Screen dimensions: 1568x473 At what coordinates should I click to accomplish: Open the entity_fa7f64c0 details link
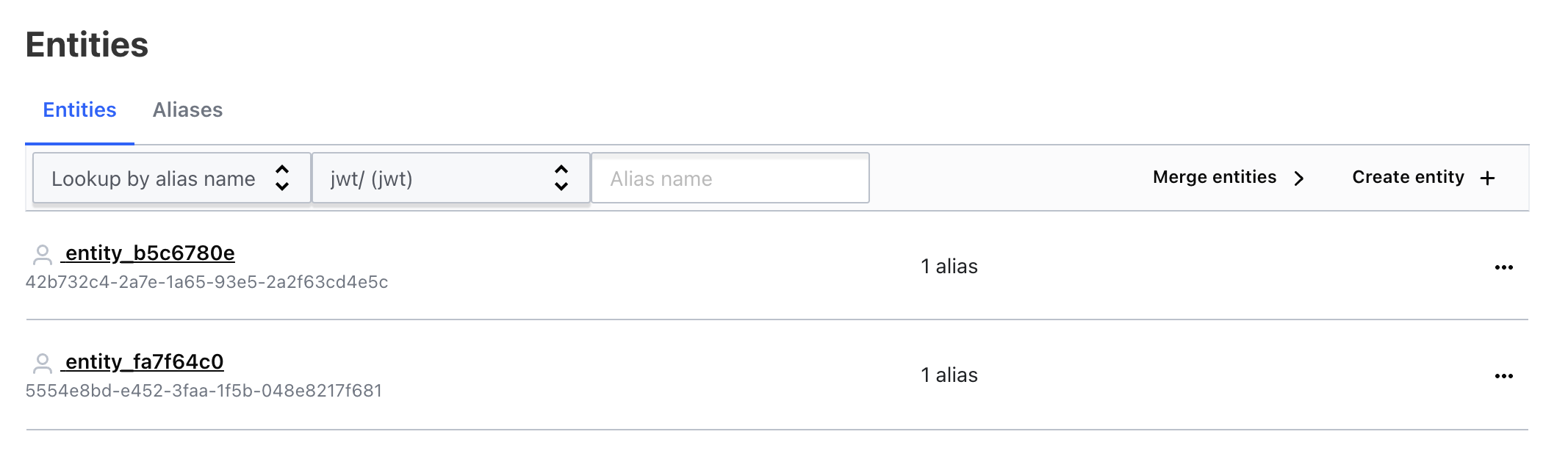point(144,362)
